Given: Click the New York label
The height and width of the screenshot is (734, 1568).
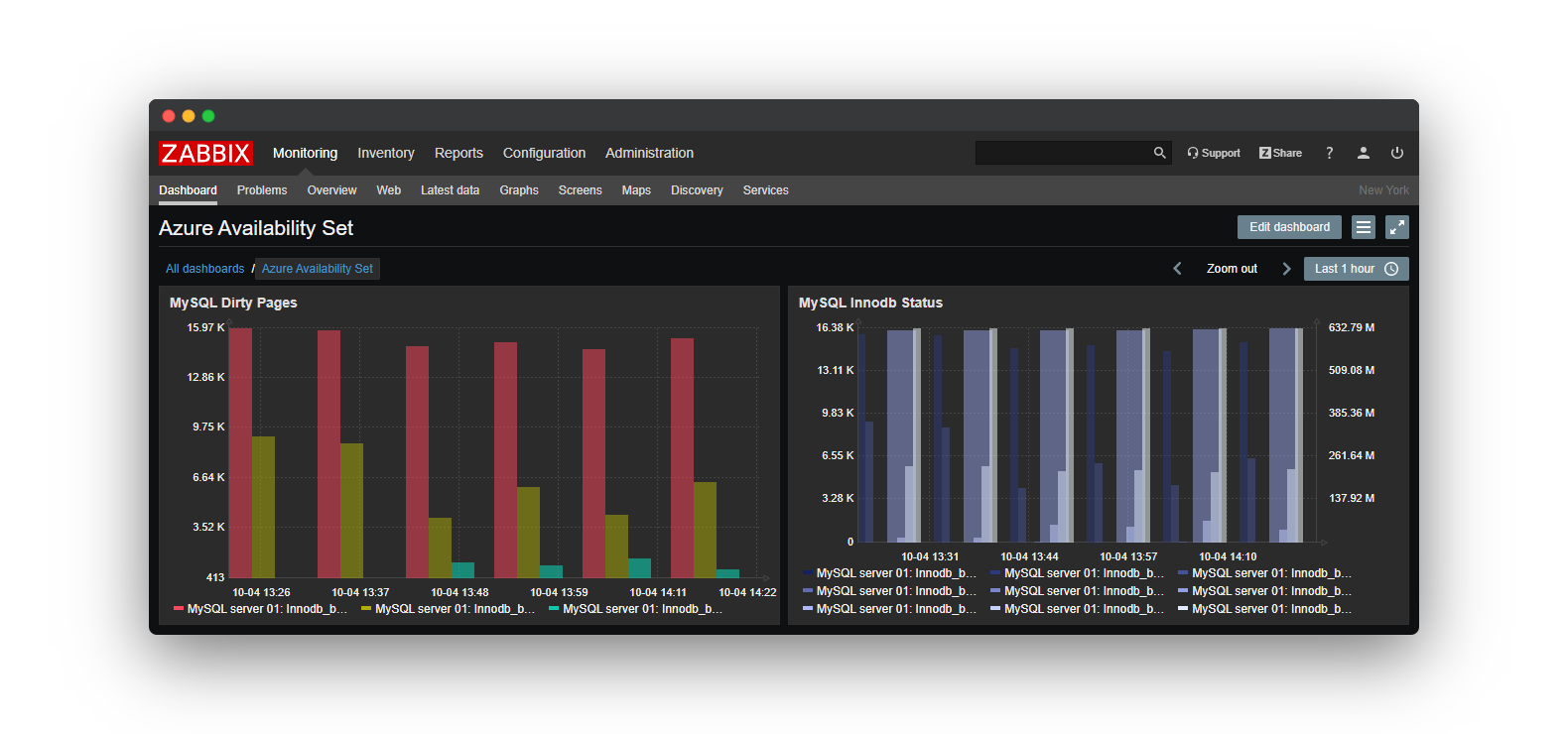Looking at the screenshot, I should pos(1383,190).
